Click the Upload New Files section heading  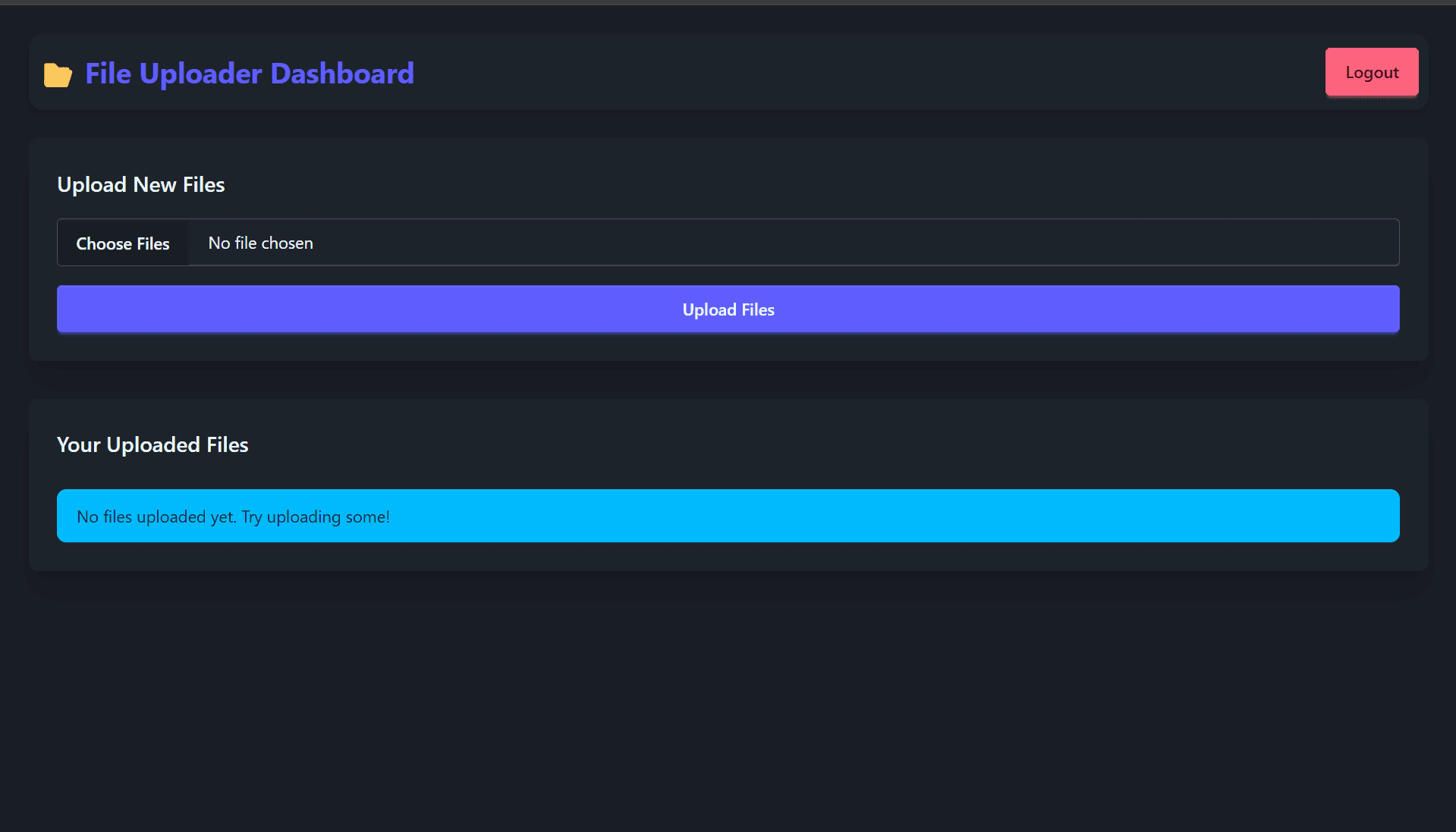click(140, 184)
